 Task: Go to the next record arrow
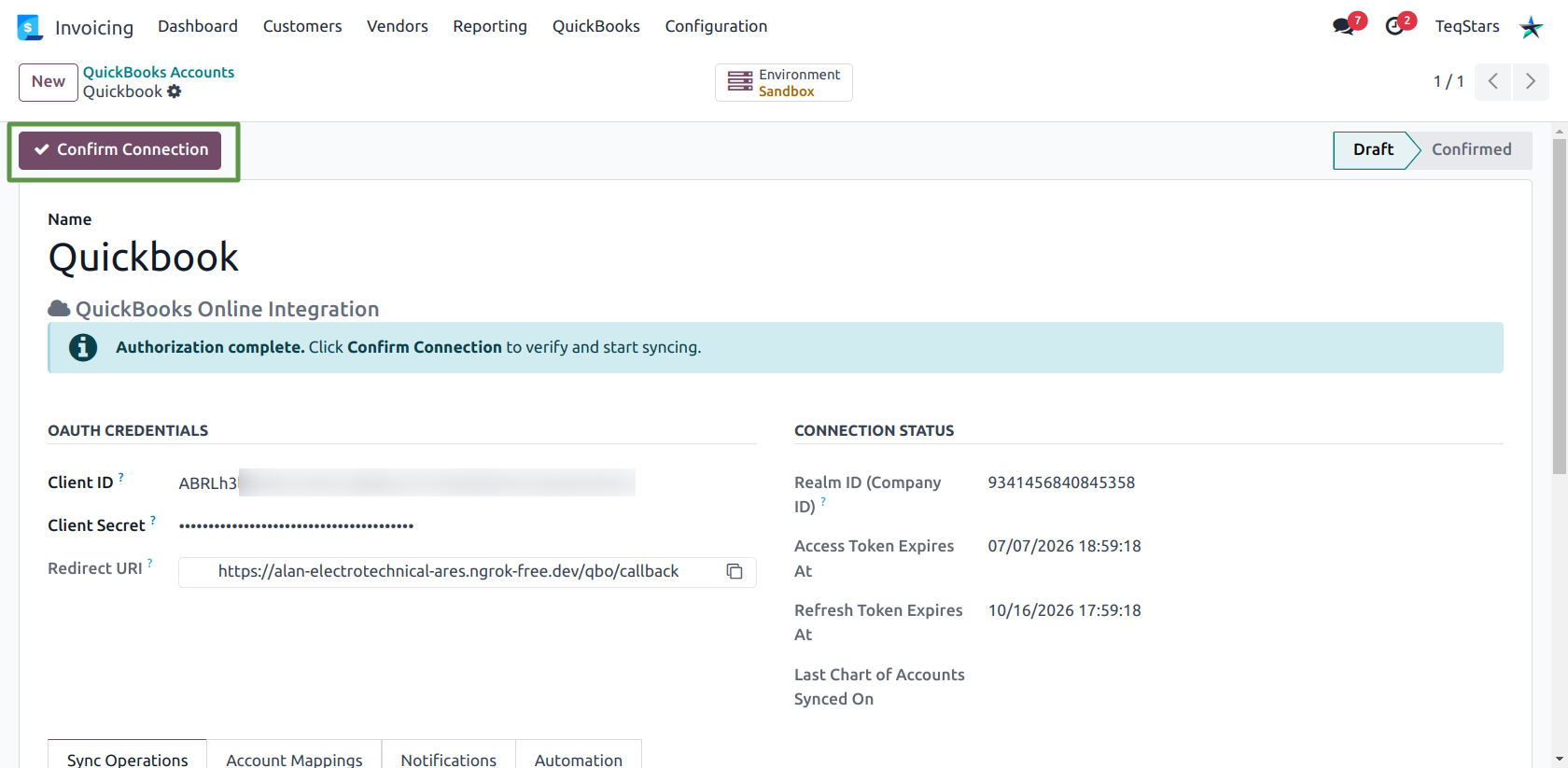coord(1531,81)
